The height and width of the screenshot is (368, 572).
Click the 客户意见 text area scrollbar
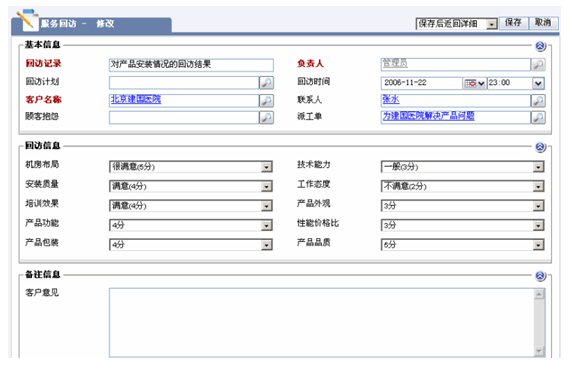539,323
